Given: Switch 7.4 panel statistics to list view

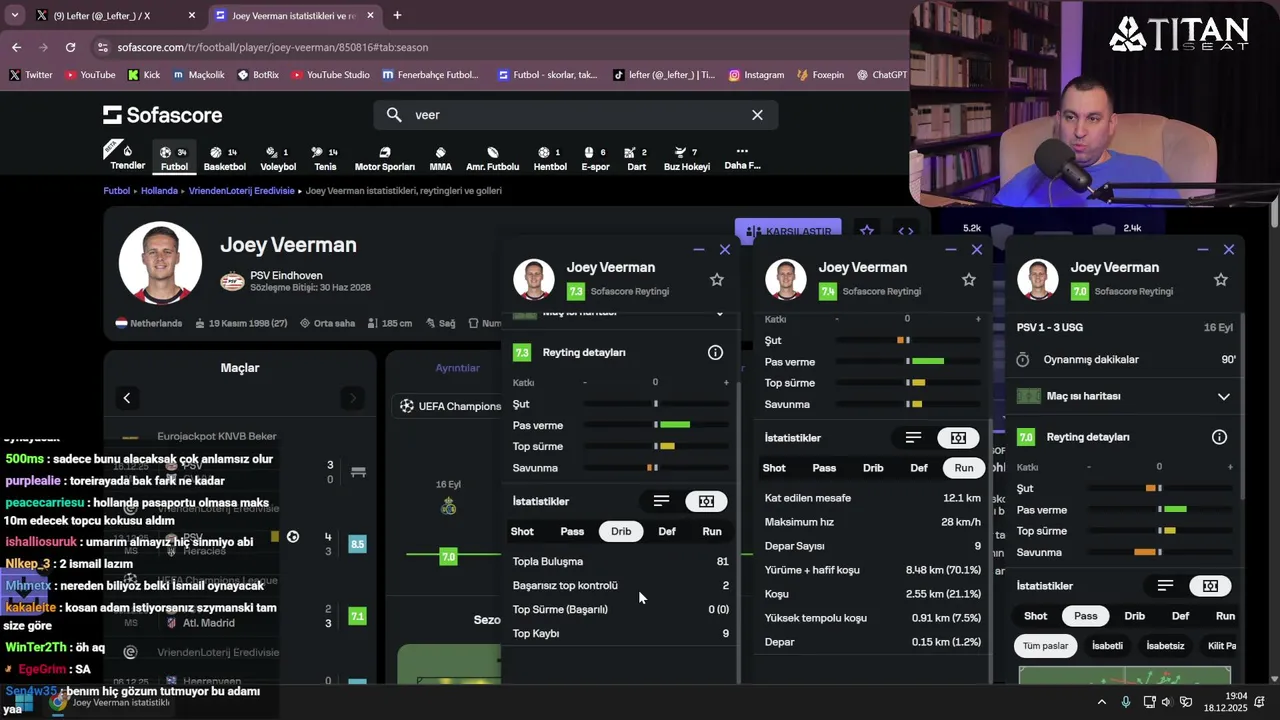Looking at the screenshot, I should point(913,438).
